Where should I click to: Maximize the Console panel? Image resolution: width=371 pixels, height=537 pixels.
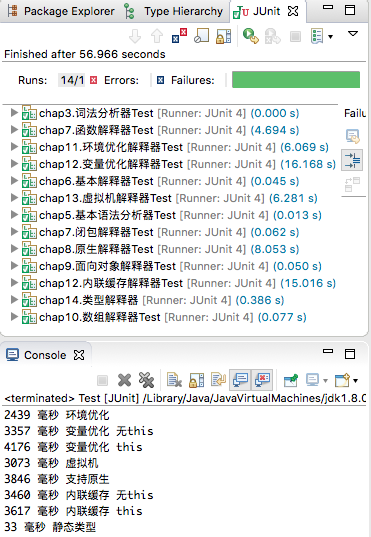click(350, 354)
